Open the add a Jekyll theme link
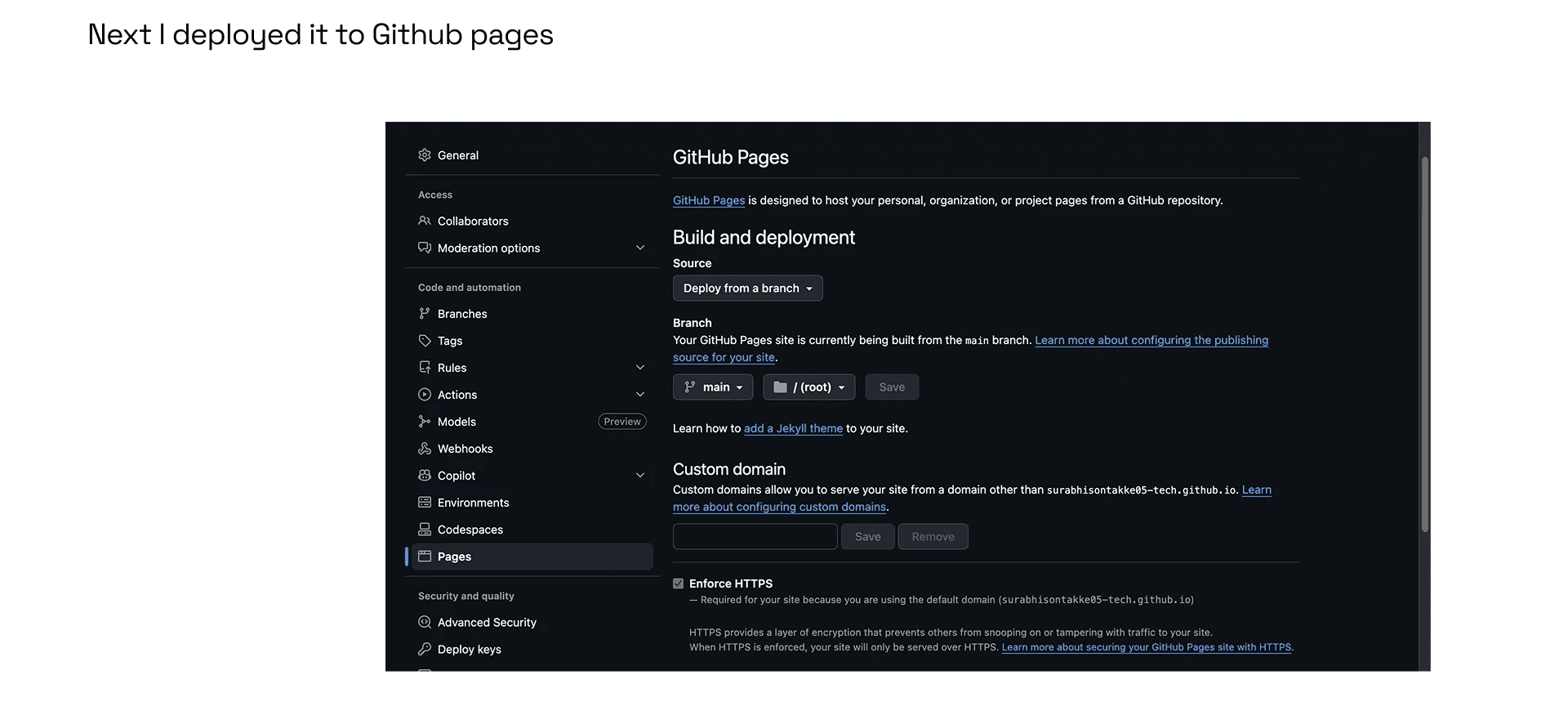The image size is (1568, 702). (793, 428)
